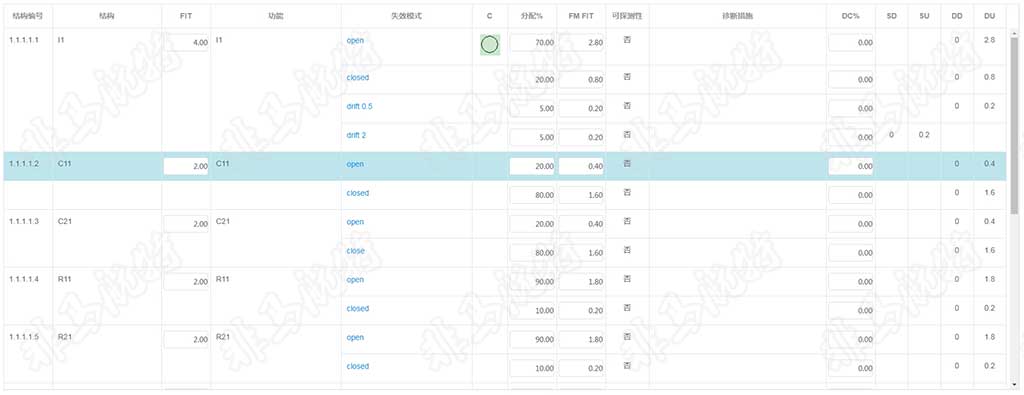Select structure number 1.1.1.1.2

(x=24, y=164)
